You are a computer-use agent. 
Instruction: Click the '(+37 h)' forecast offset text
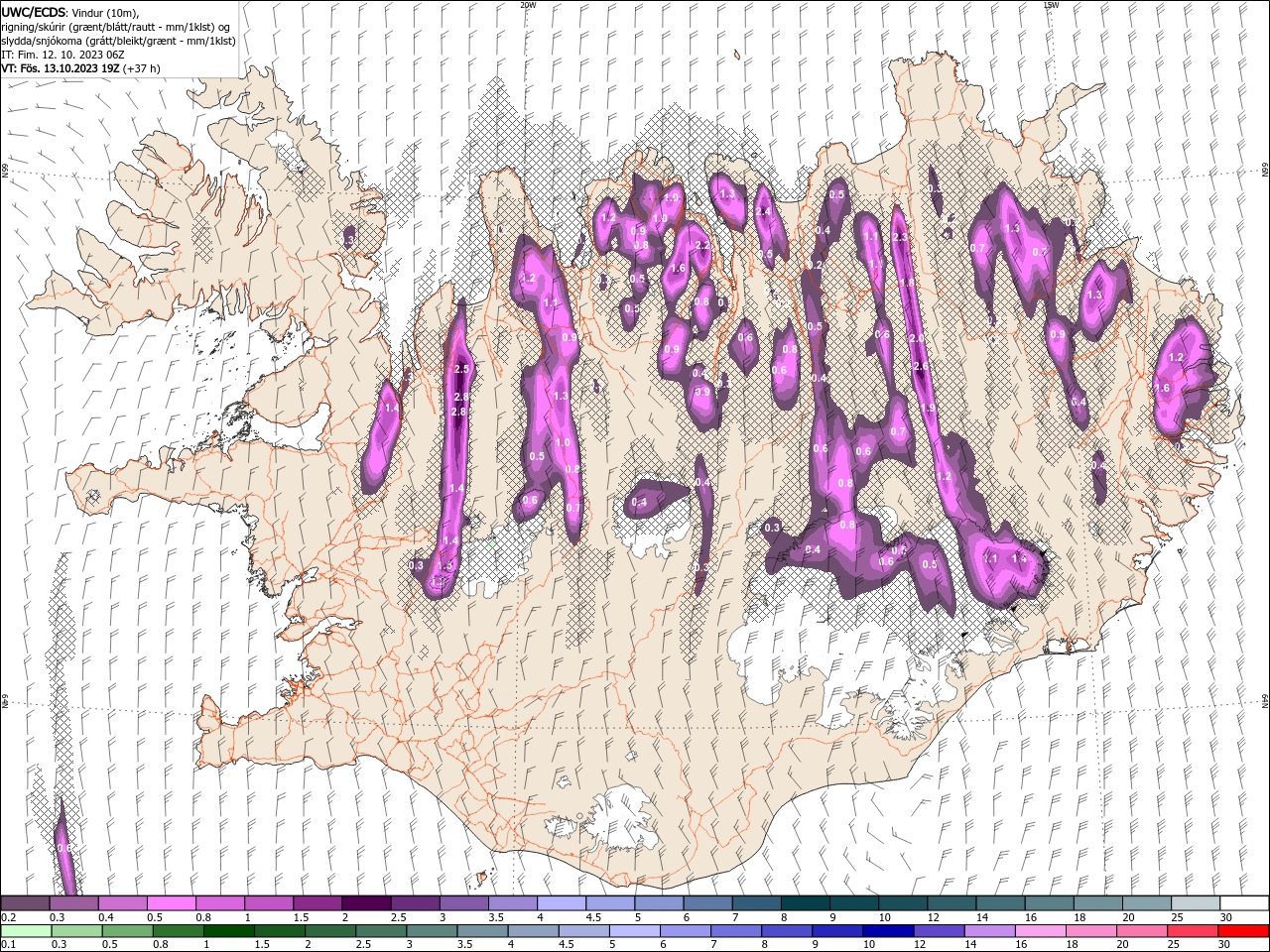click(x=141, y=68)
